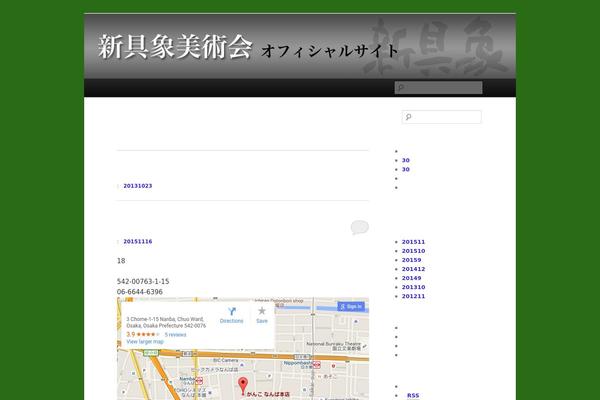Click the National Bunraku Theatre label on the map
Image resolution: width=600 pixels, height=400 pixels.
334,344
